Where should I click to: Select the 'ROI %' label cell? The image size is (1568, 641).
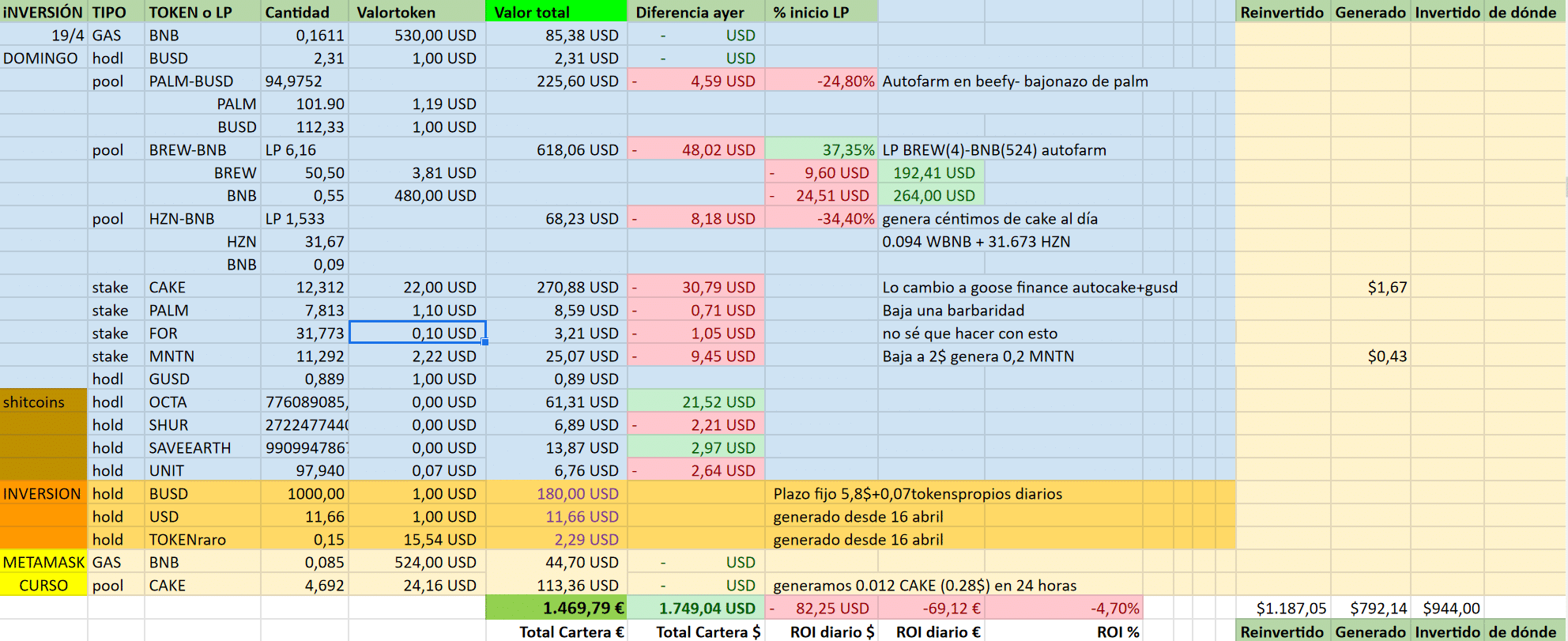[1064, 631]
